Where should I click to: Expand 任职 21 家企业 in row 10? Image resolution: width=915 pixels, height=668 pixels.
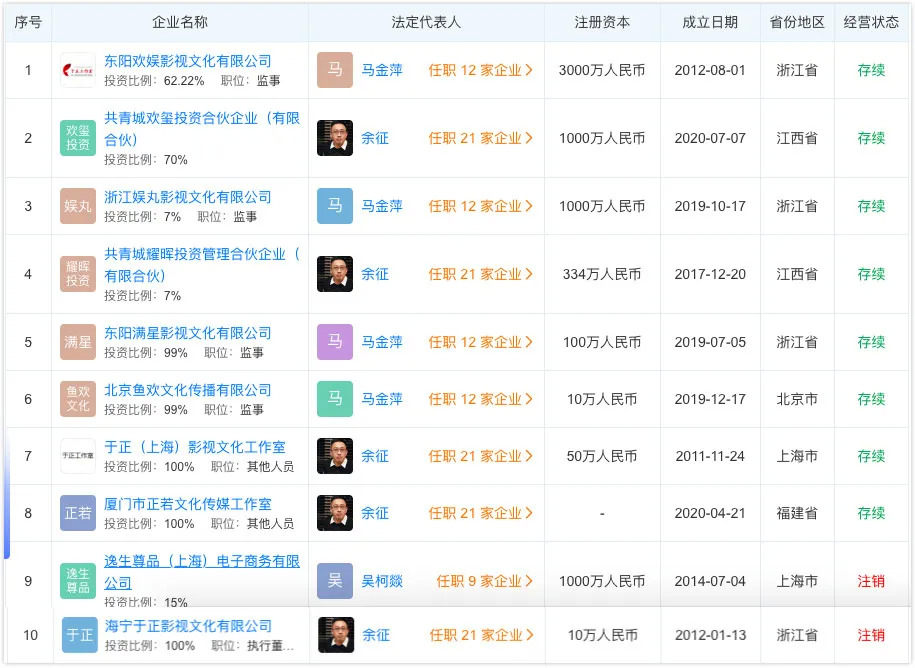tap(480, 635)
